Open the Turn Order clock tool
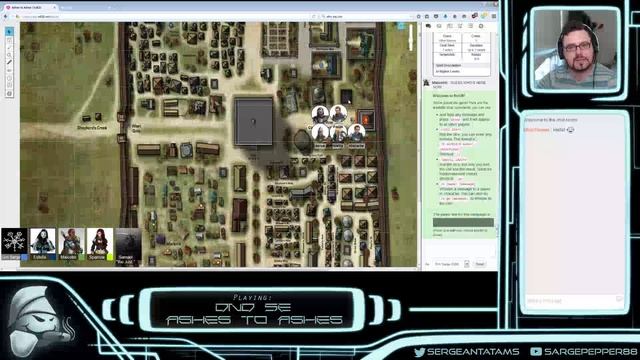The width and height of the screenshot is (640, 360). tap(9, 78)
